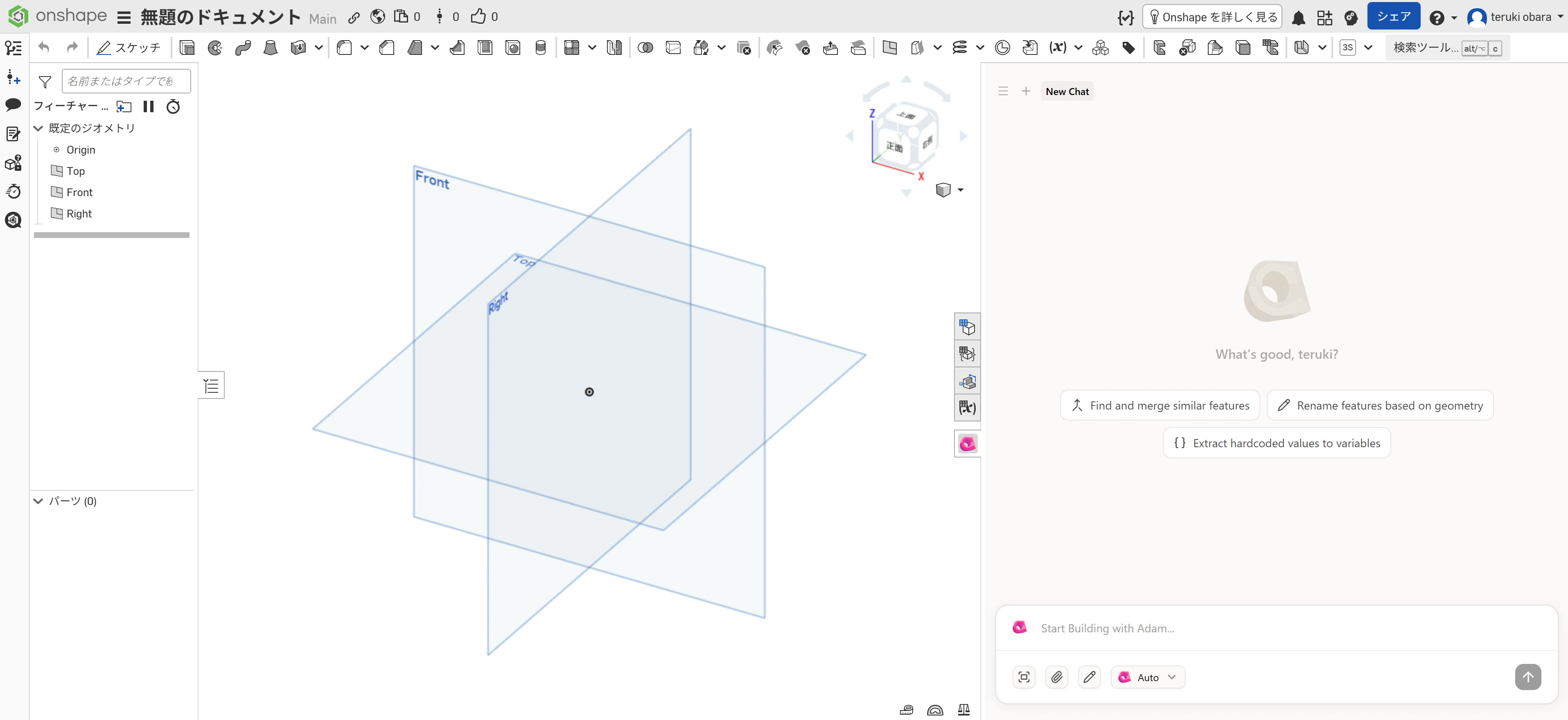Image resolution: width=1568 pixels, height=720 pixels.
Task: Select the Sweep tool
Action: pos(243,48)
